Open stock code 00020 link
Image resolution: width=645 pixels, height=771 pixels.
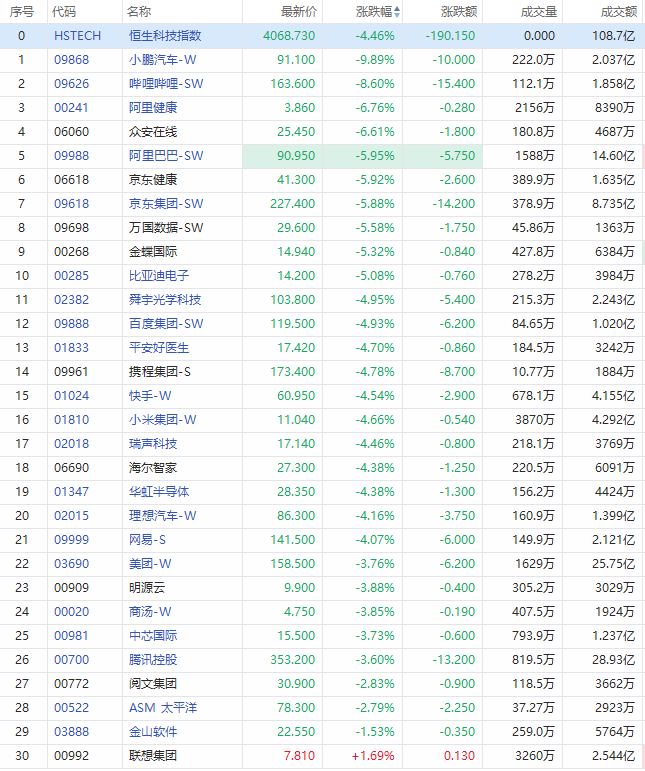pos(72,612)
